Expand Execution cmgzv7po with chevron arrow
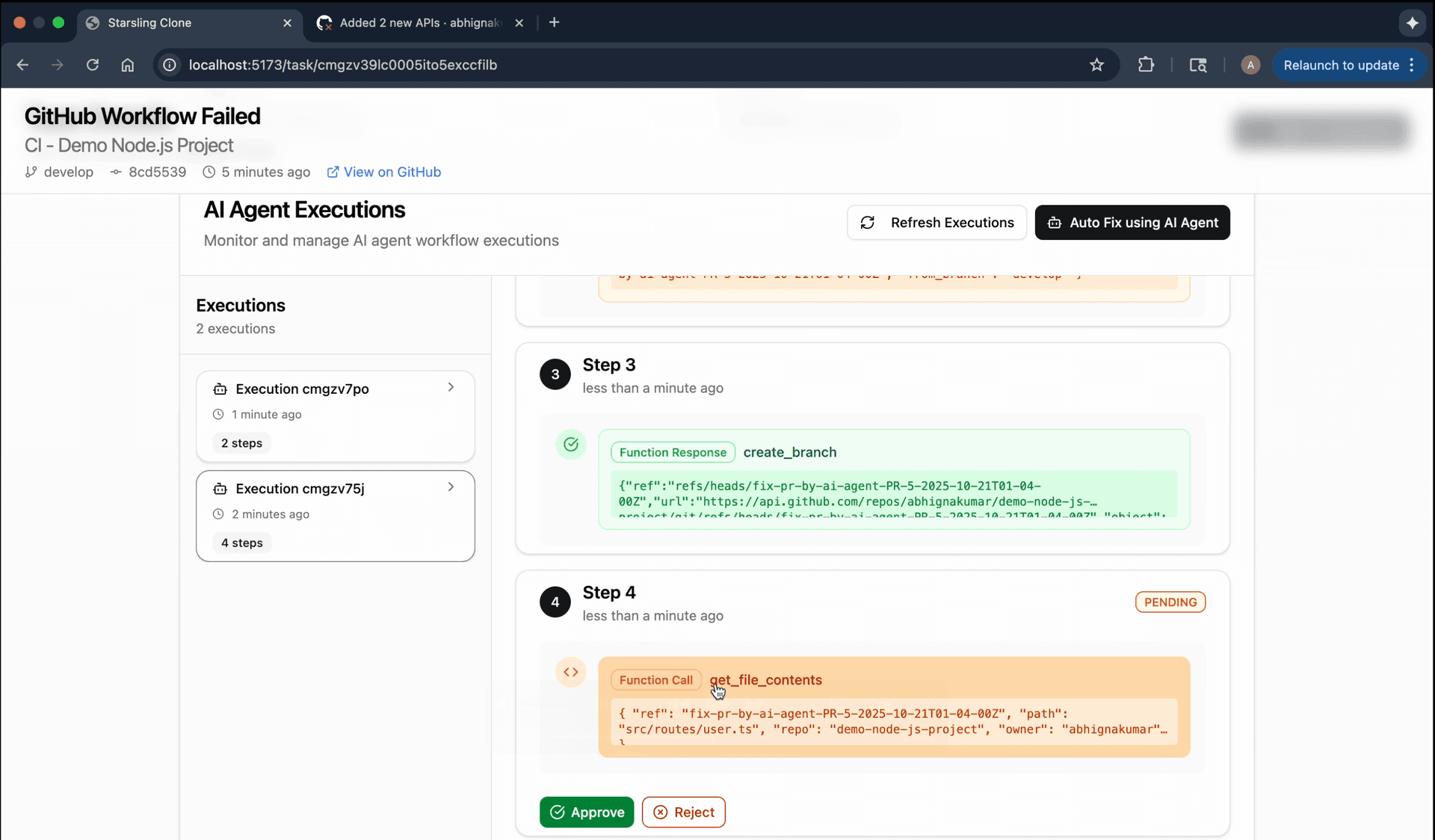The height and width of the screenshot is (840, 1435). coord(451,387)
